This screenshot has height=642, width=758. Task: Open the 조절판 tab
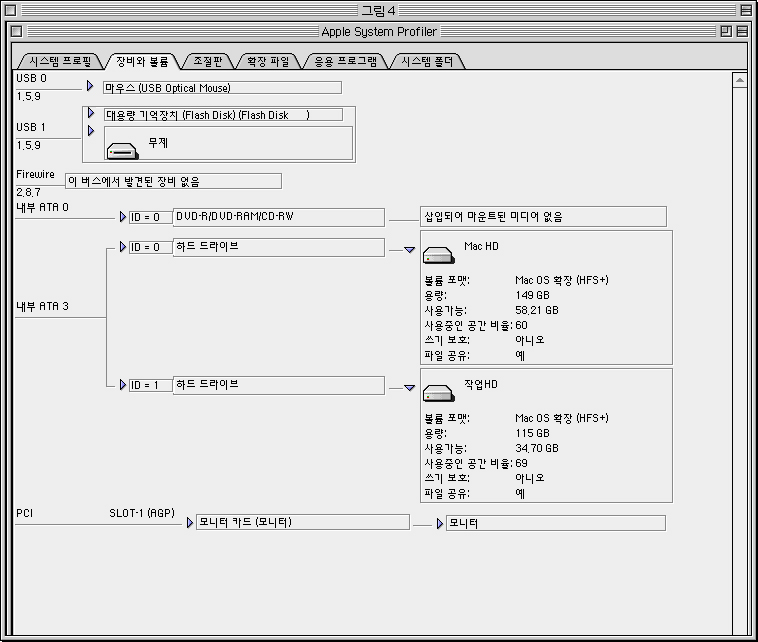(x=208, y=61)
